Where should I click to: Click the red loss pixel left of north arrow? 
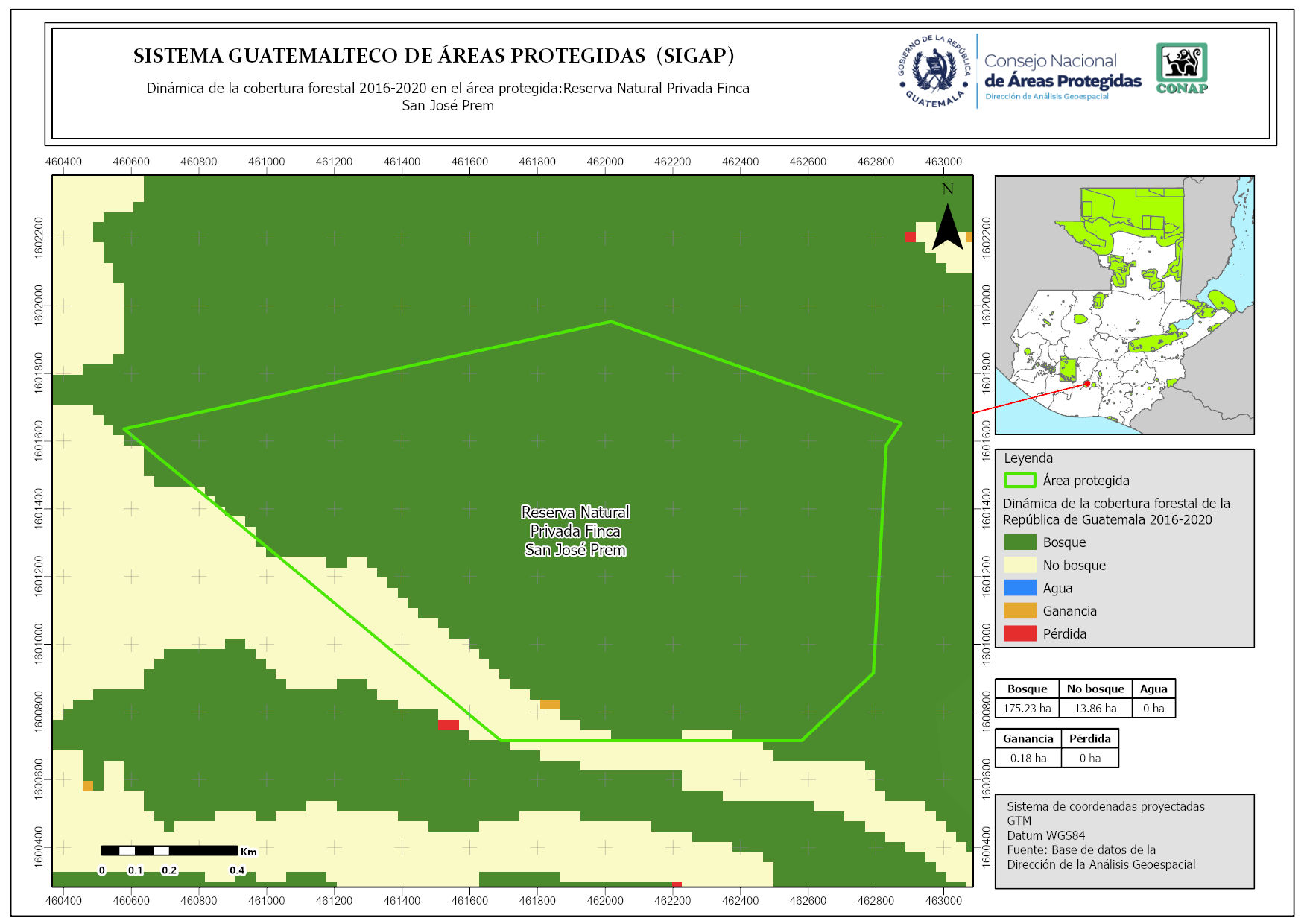tap(910, 238)
